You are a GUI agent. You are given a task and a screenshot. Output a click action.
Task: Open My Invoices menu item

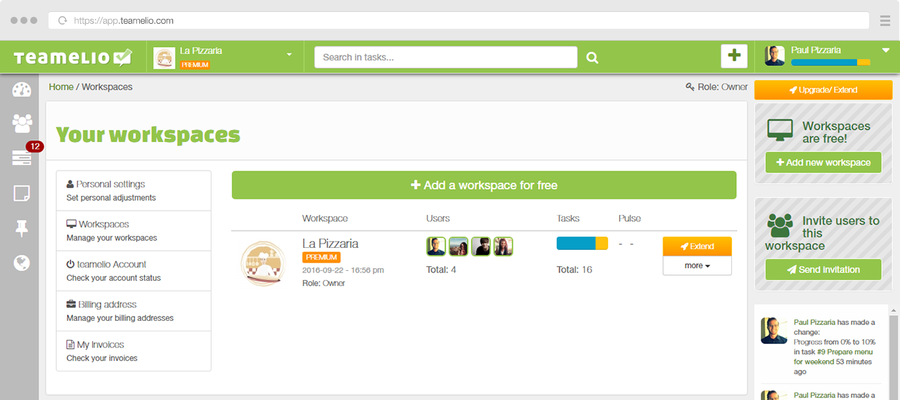pos(134,351)
